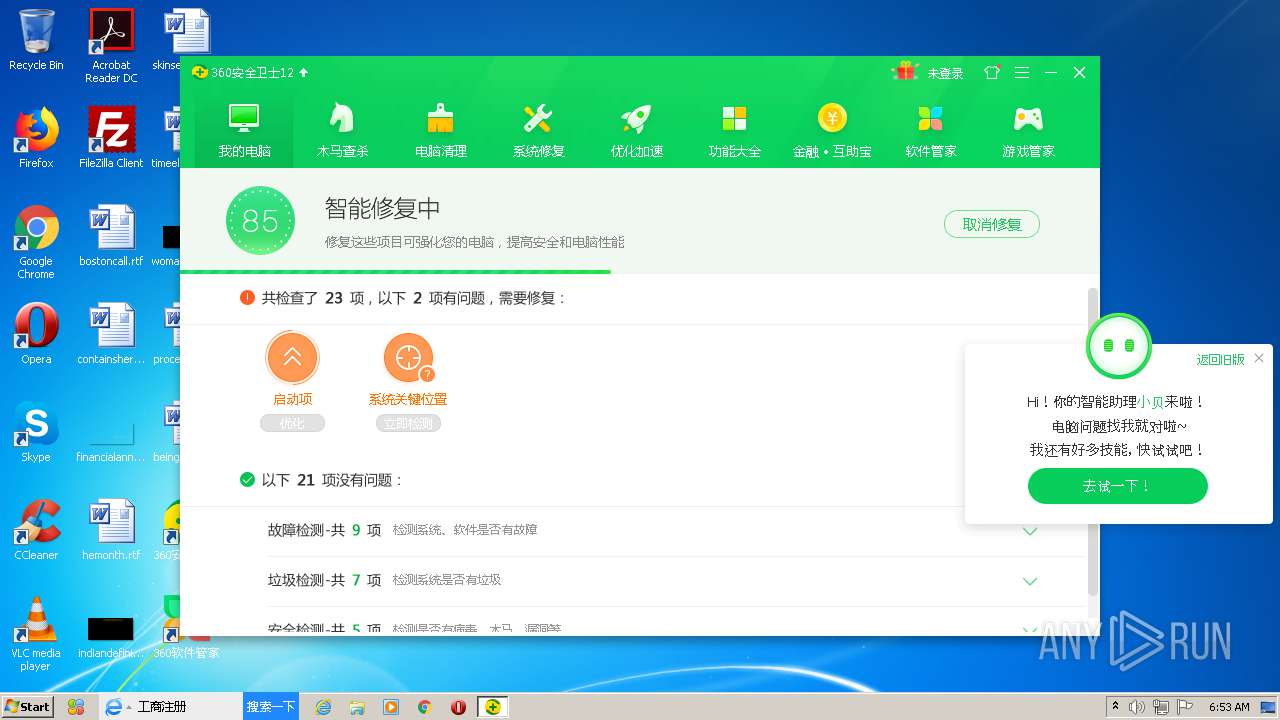Open the folder explorer taskbar icon
This screenshot has height=720, width=1280.
click(357, 707)
